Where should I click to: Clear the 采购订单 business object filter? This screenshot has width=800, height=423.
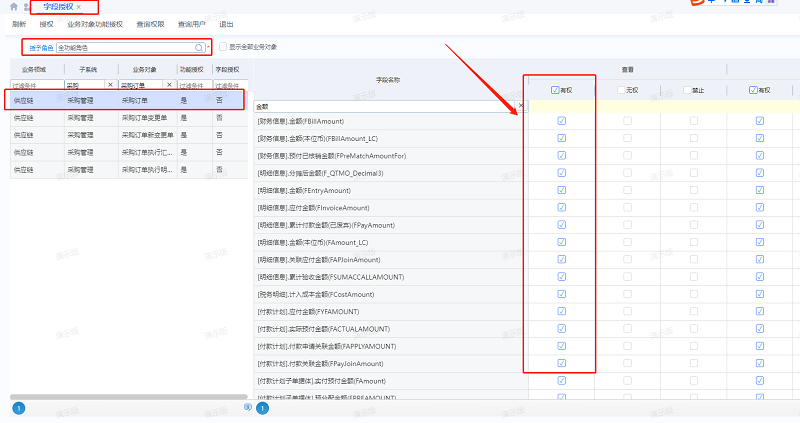[x=169, y=85]
